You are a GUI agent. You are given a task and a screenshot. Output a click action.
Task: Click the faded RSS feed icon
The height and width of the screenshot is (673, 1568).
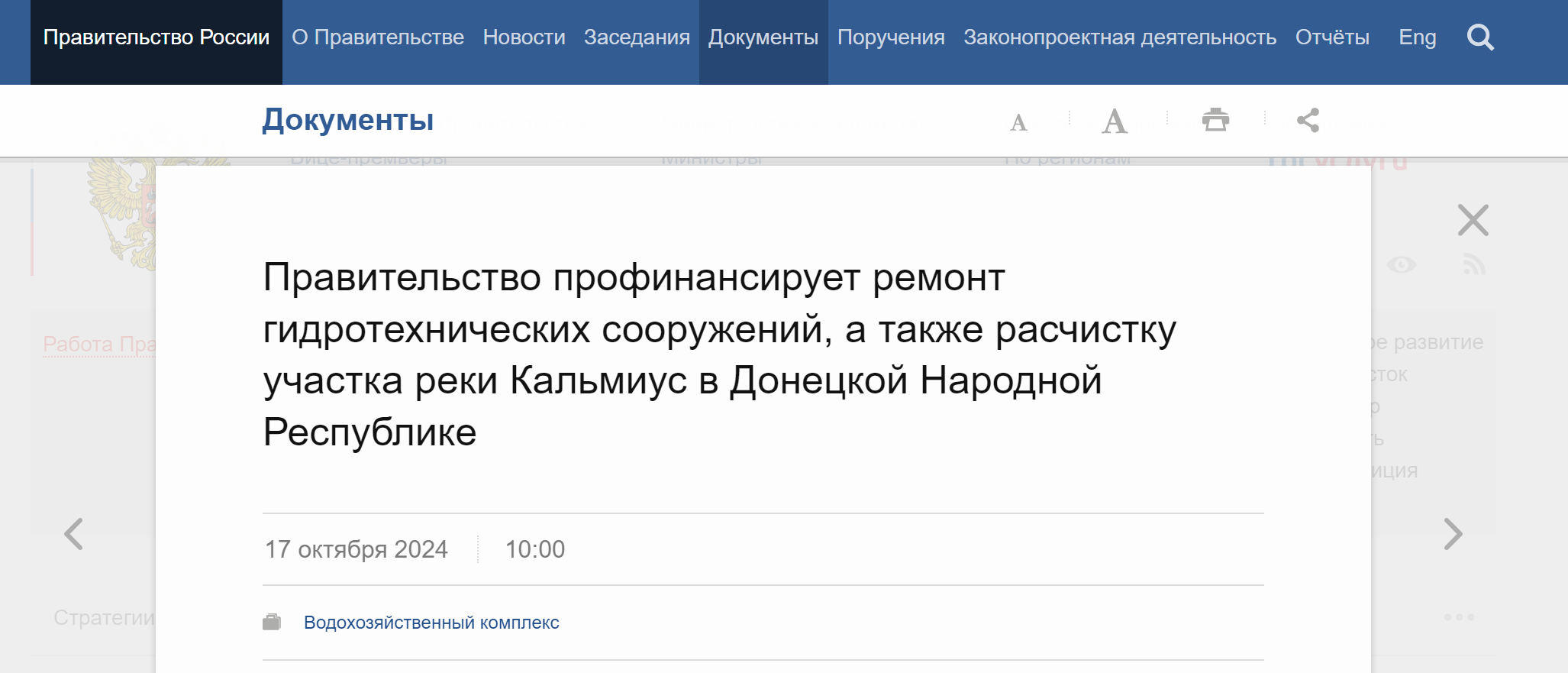coord(1474,265)
